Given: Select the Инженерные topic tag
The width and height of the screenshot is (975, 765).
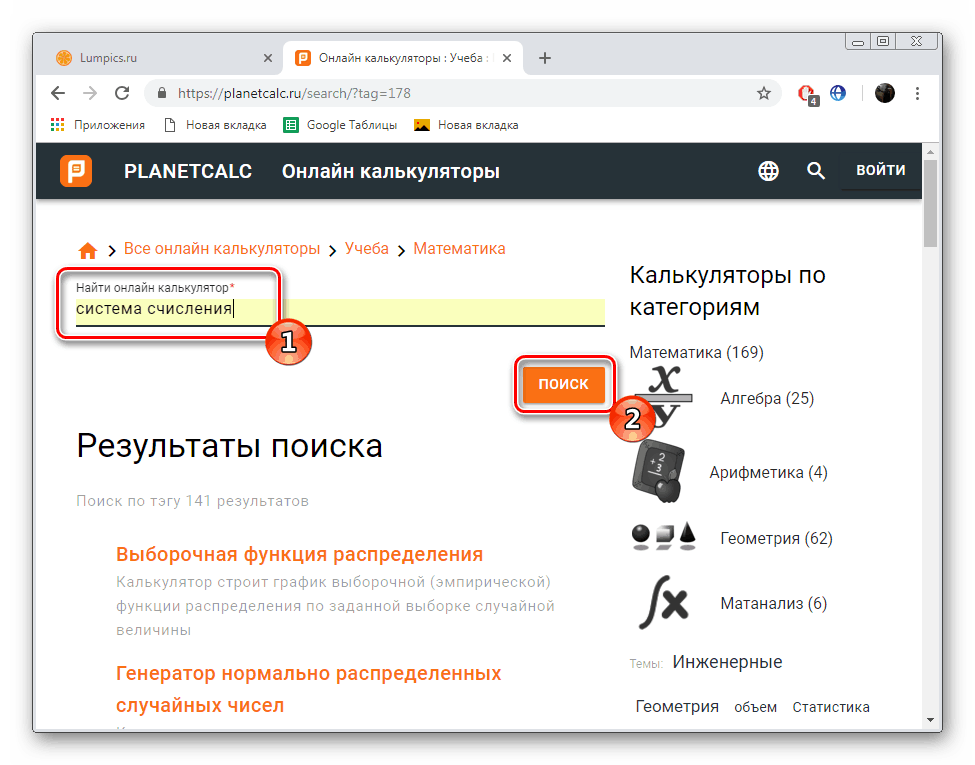Looking at the screenshot, I should [728, 662].
